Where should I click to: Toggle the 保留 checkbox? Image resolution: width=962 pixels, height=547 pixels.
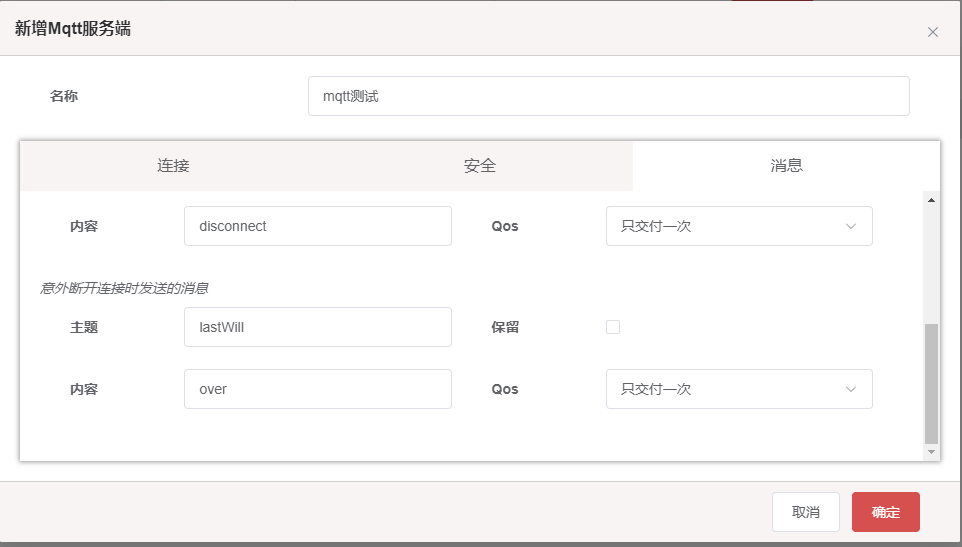[613, 327]
